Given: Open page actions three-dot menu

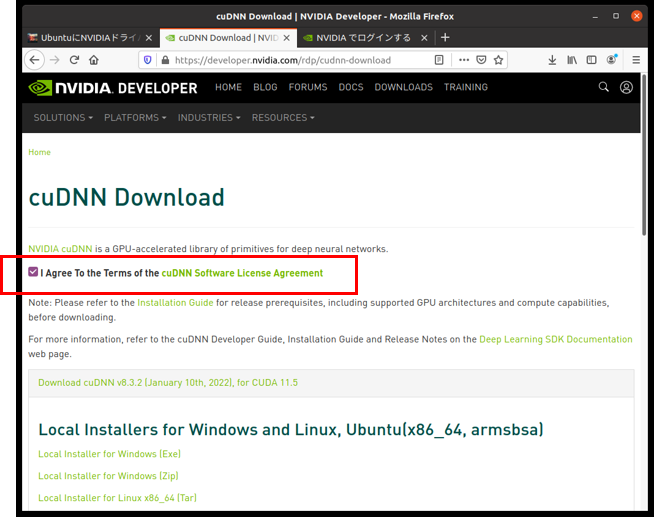Looking at the screenshot, I should (464, 60).
